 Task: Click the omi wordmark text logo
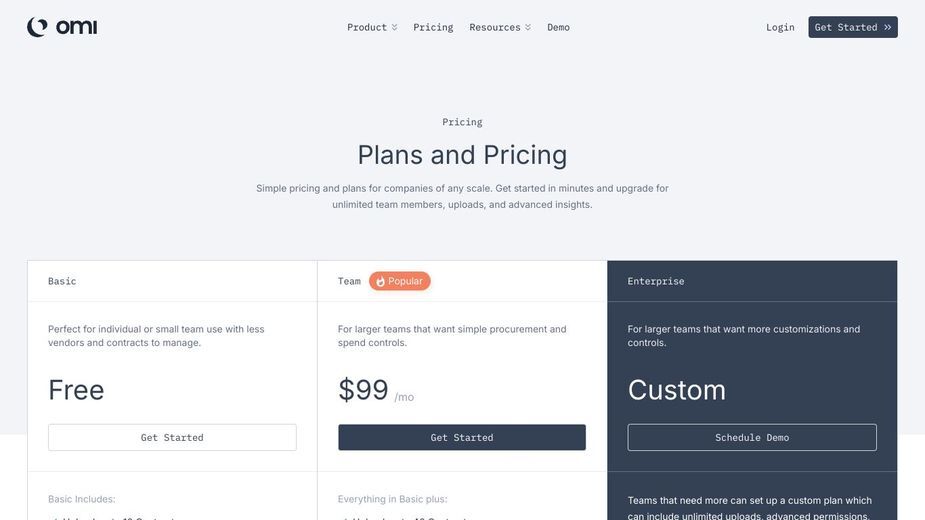tap(77, 27)
